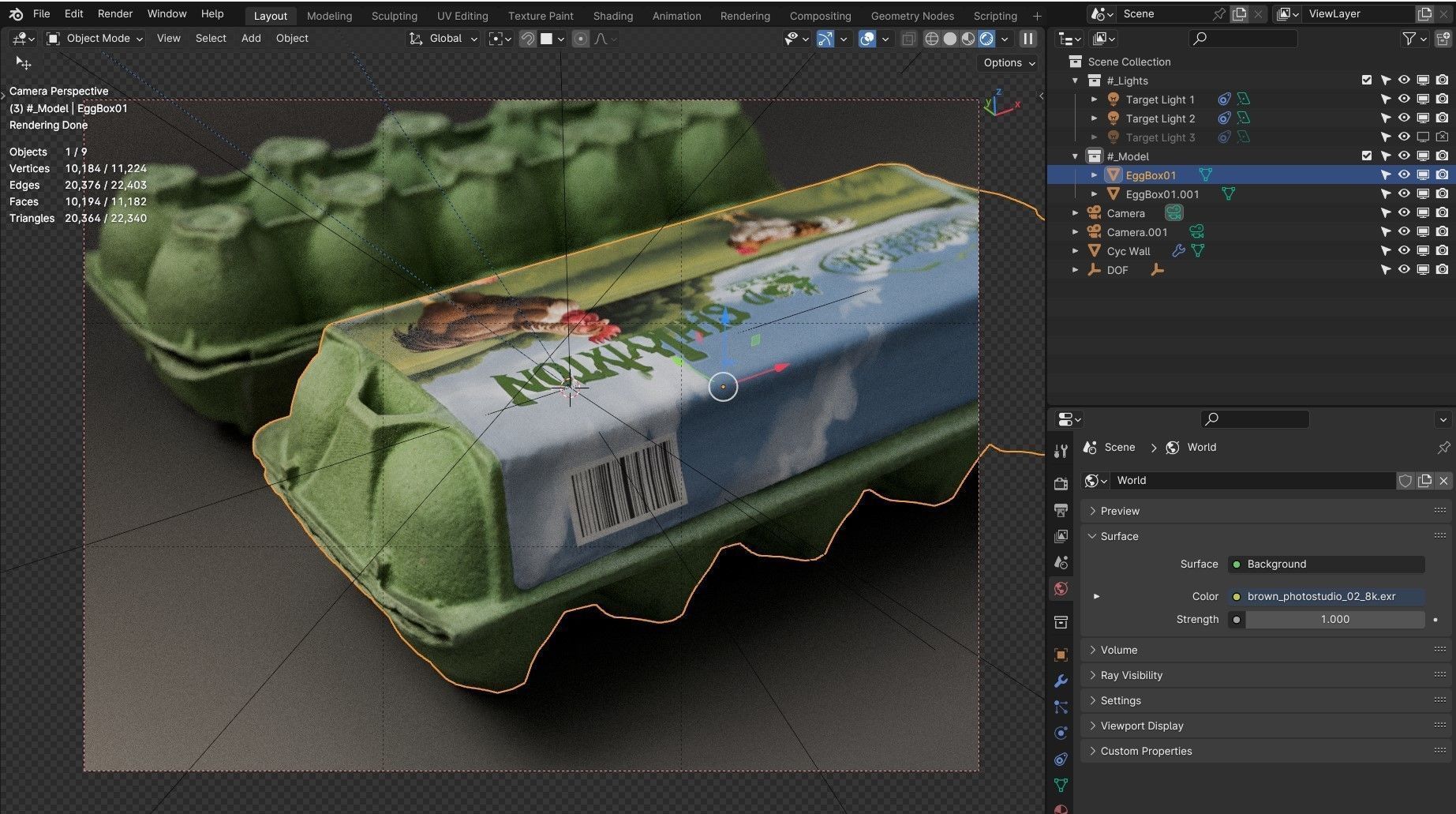Toggle viewport overlays icon

(867, 39)
